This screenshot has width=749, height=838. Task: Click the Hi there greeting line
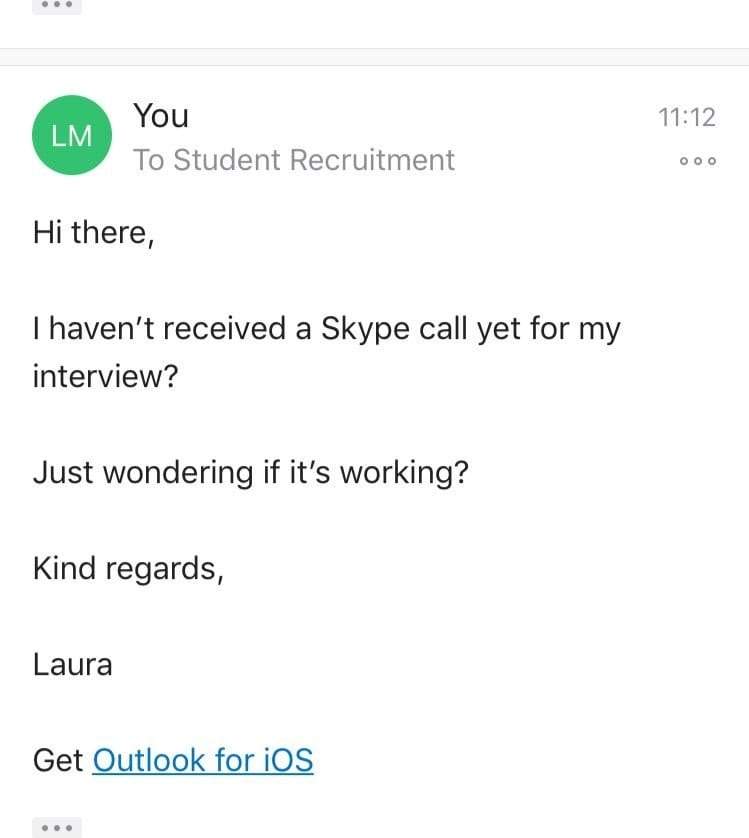[x=94, y=233]
